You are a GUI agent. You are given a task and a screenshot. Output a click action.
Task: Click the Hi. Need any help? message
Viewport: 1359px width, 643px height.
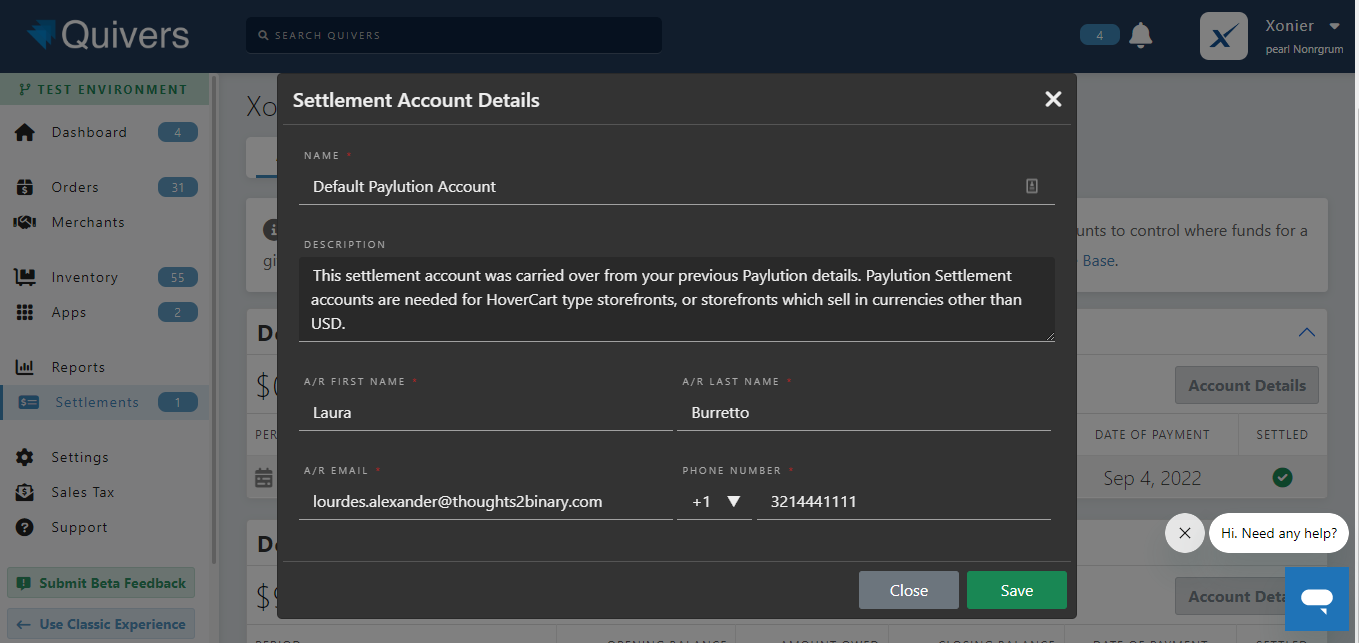(1279, 533)
